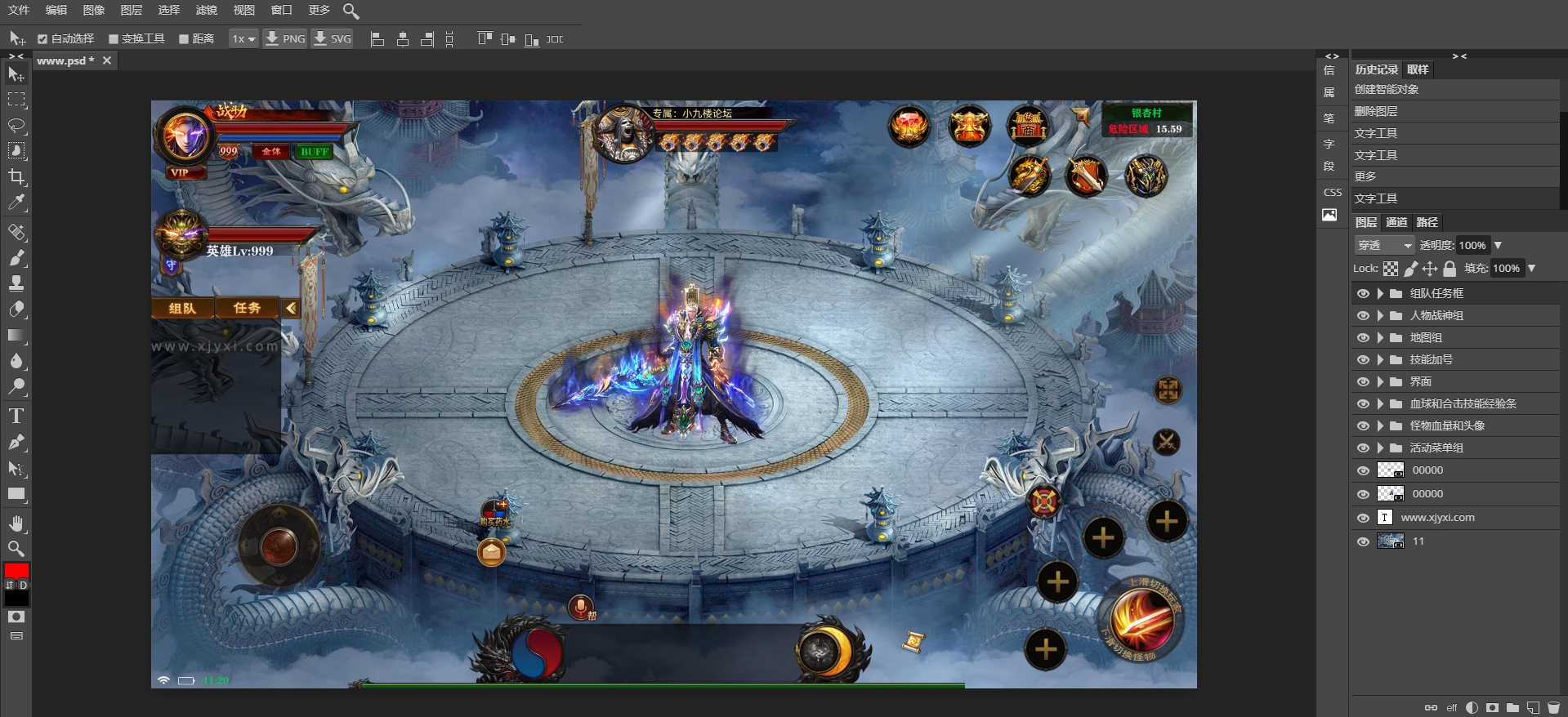
Task: Export image with PNG button
Action: pos(285,39)
